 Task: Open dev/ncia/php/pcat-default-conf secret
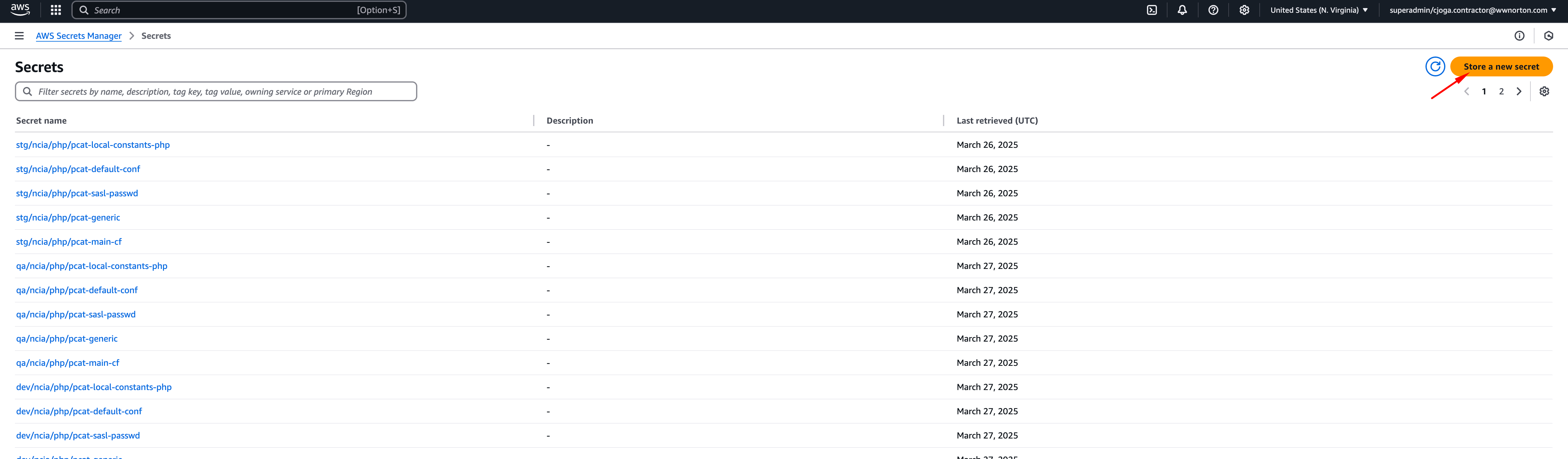point(79,411)
